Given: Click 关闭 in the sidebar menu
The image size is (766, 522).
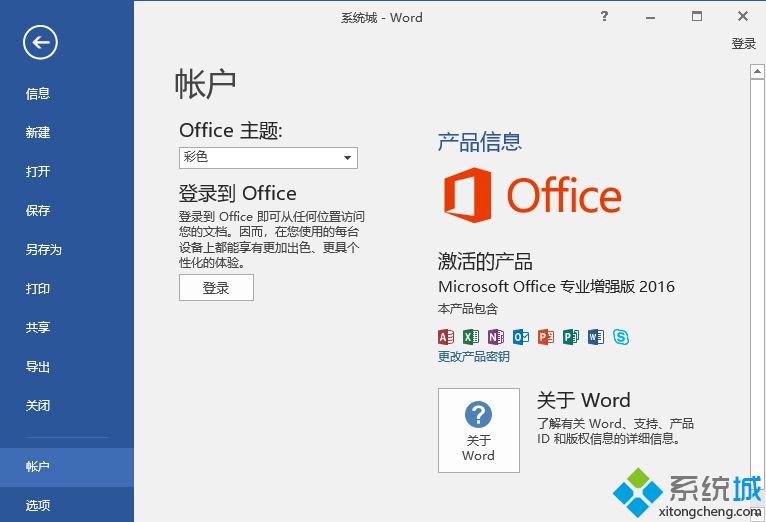Looking at the screenshot, I should click(67, 405).
